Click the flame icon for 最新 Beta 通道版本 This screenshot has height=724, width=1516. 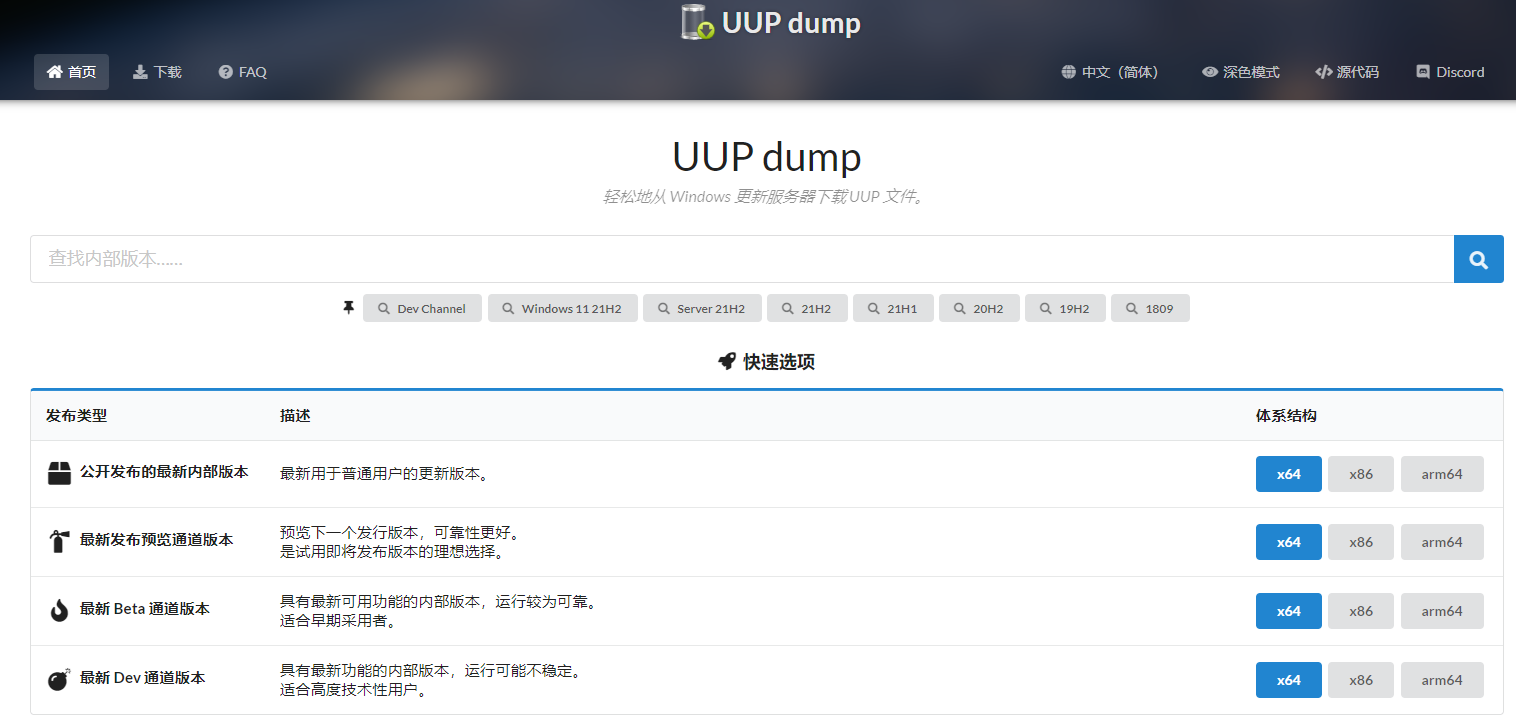click(x=59, y=610)
